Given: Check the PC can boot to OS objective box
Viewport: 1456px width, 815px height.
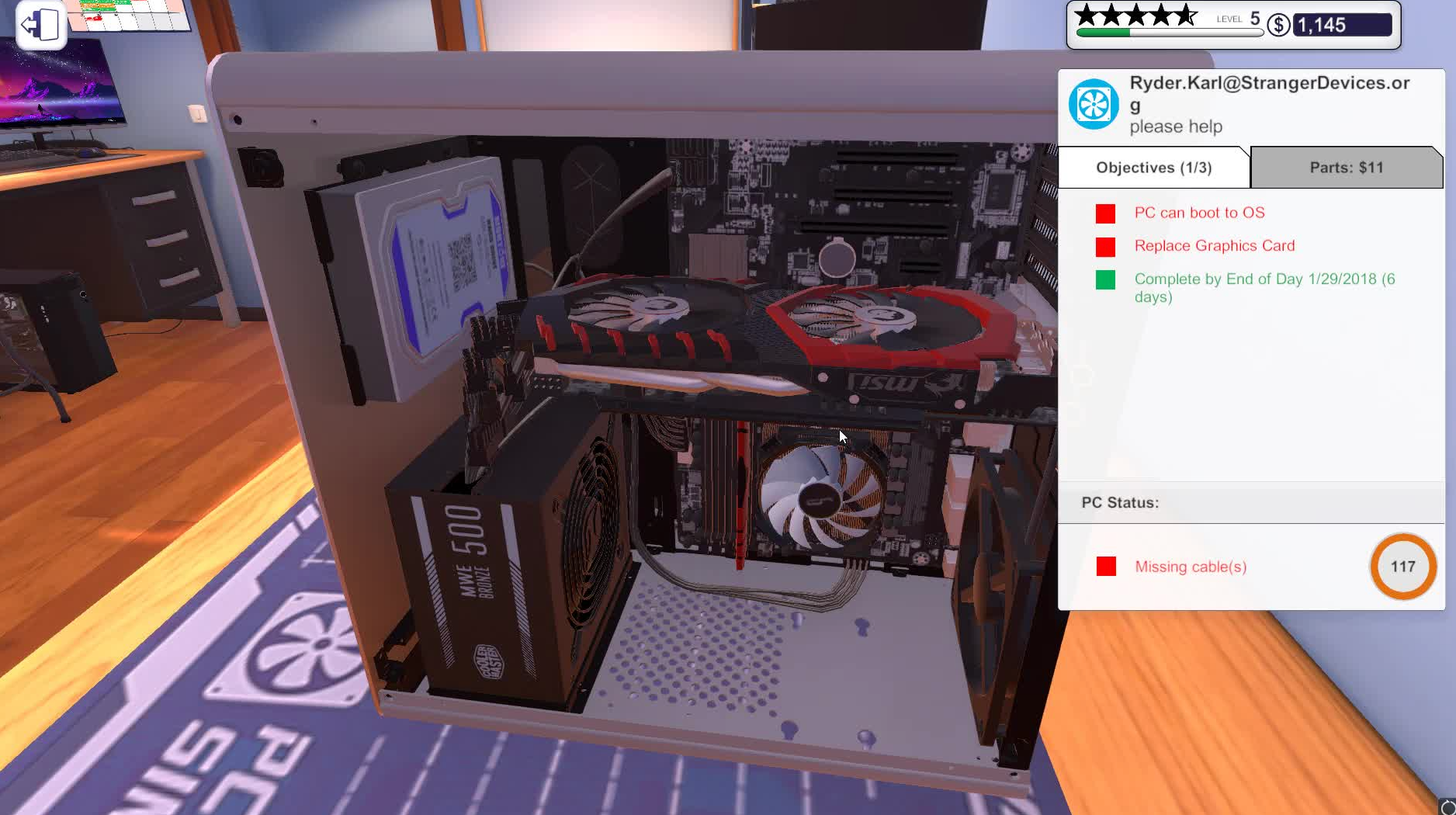Looking at the screenshot, I should point(1105,213).
